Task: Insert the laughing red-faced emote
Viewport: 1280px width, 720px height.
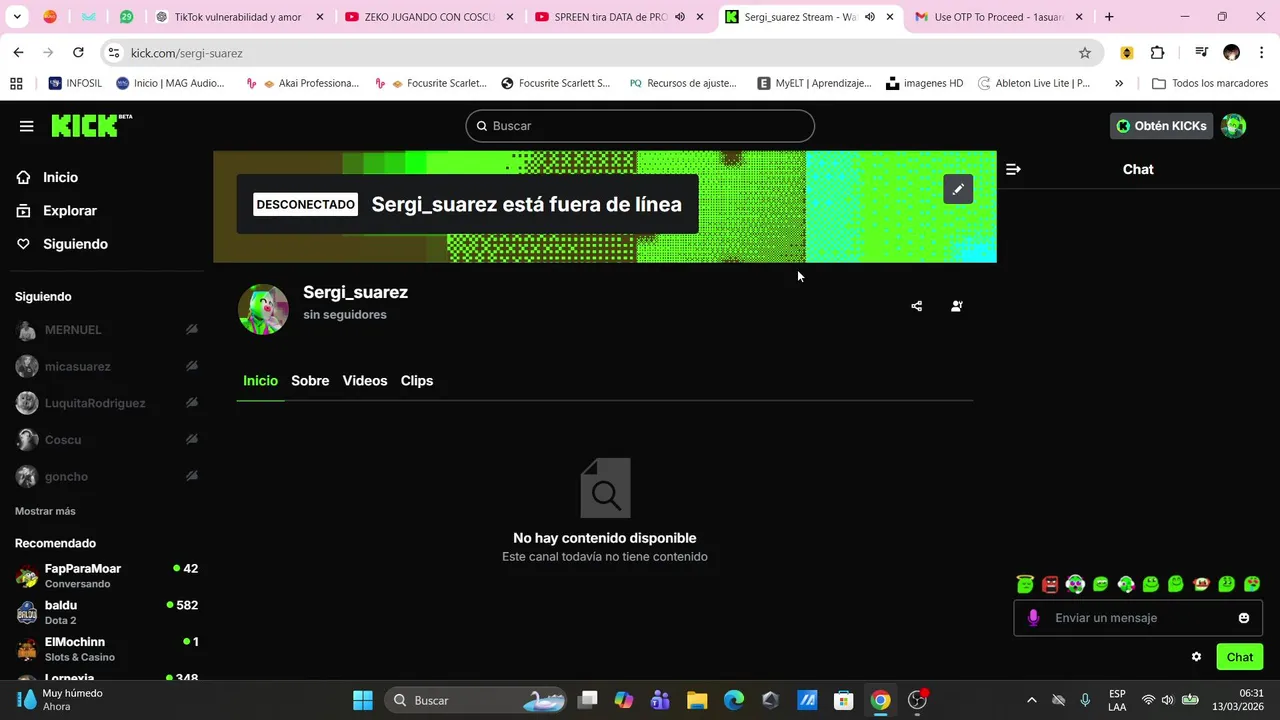Action: point(1201,584)
